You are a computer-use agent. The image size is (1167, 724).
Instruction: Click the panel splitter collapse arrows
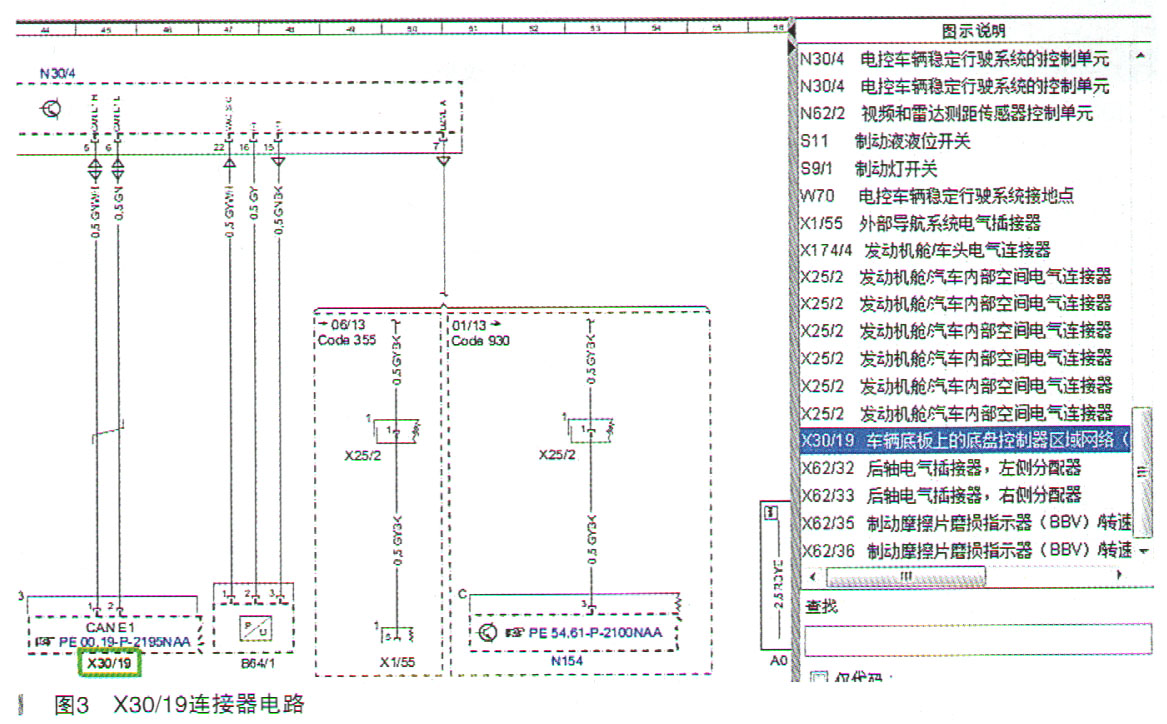791,39
